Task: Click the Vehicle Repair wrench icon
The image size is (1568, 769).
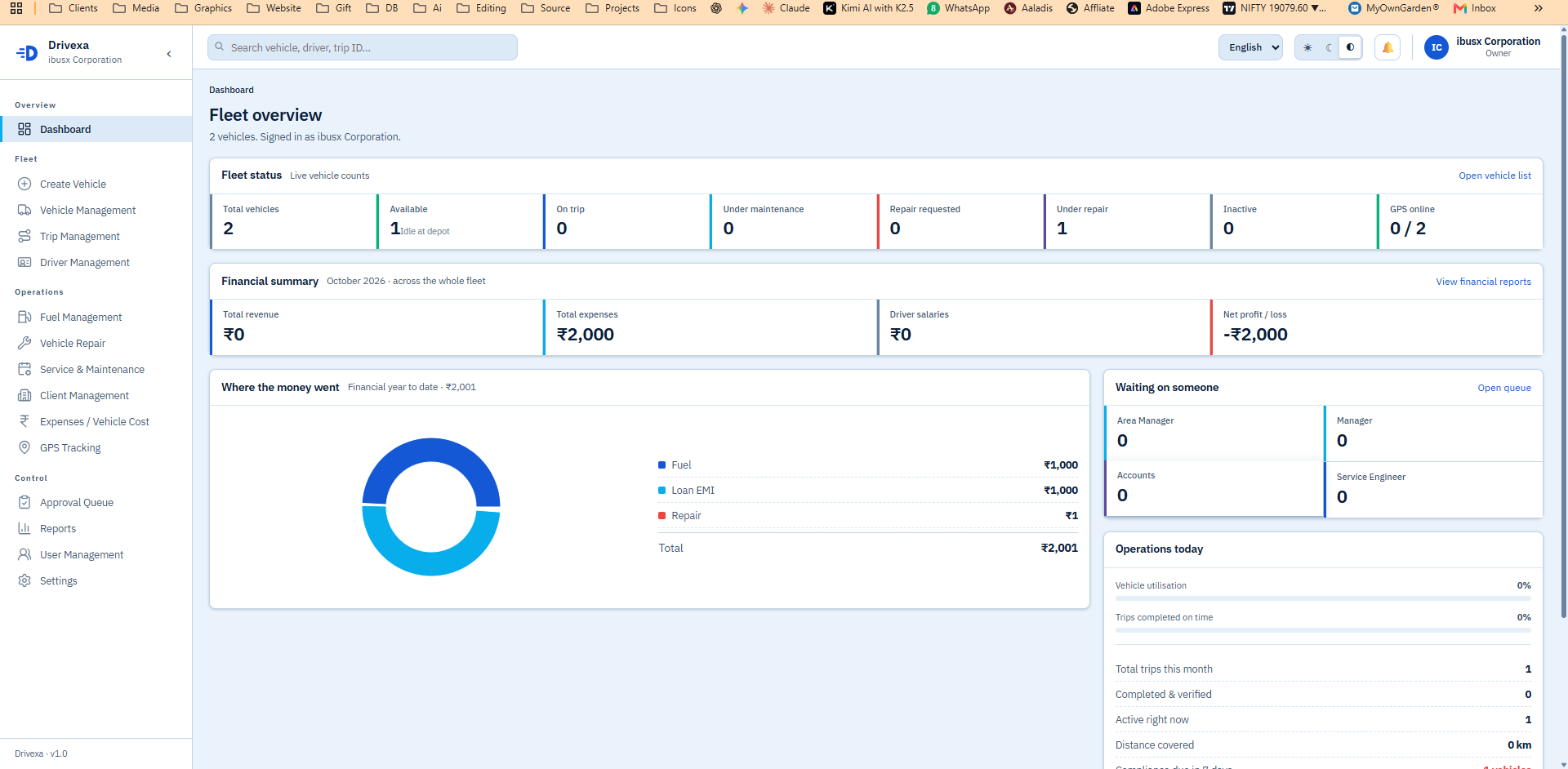Action: click(24, 343)
